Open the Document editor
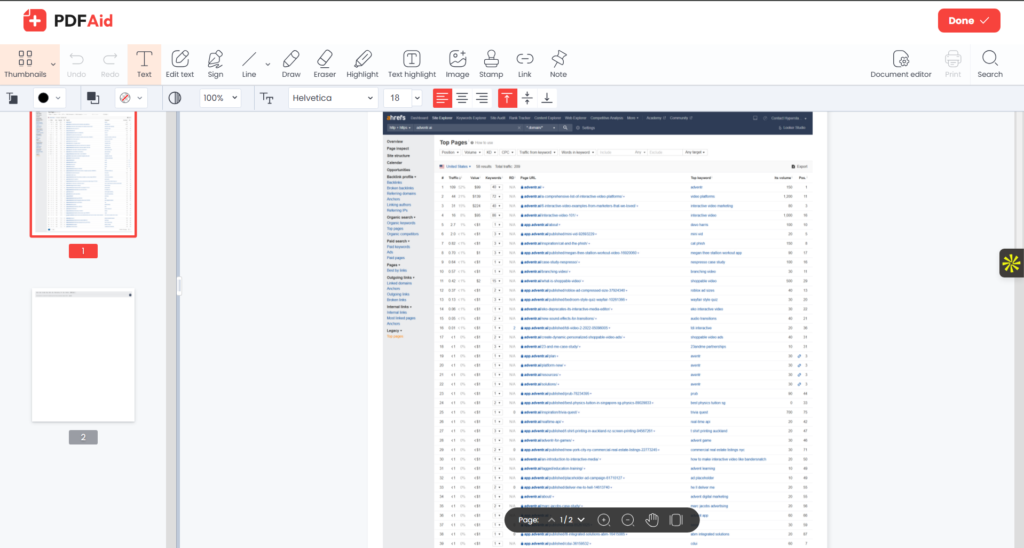The width and height of the screenshot is (1024, 548). [x=900, y=63]
